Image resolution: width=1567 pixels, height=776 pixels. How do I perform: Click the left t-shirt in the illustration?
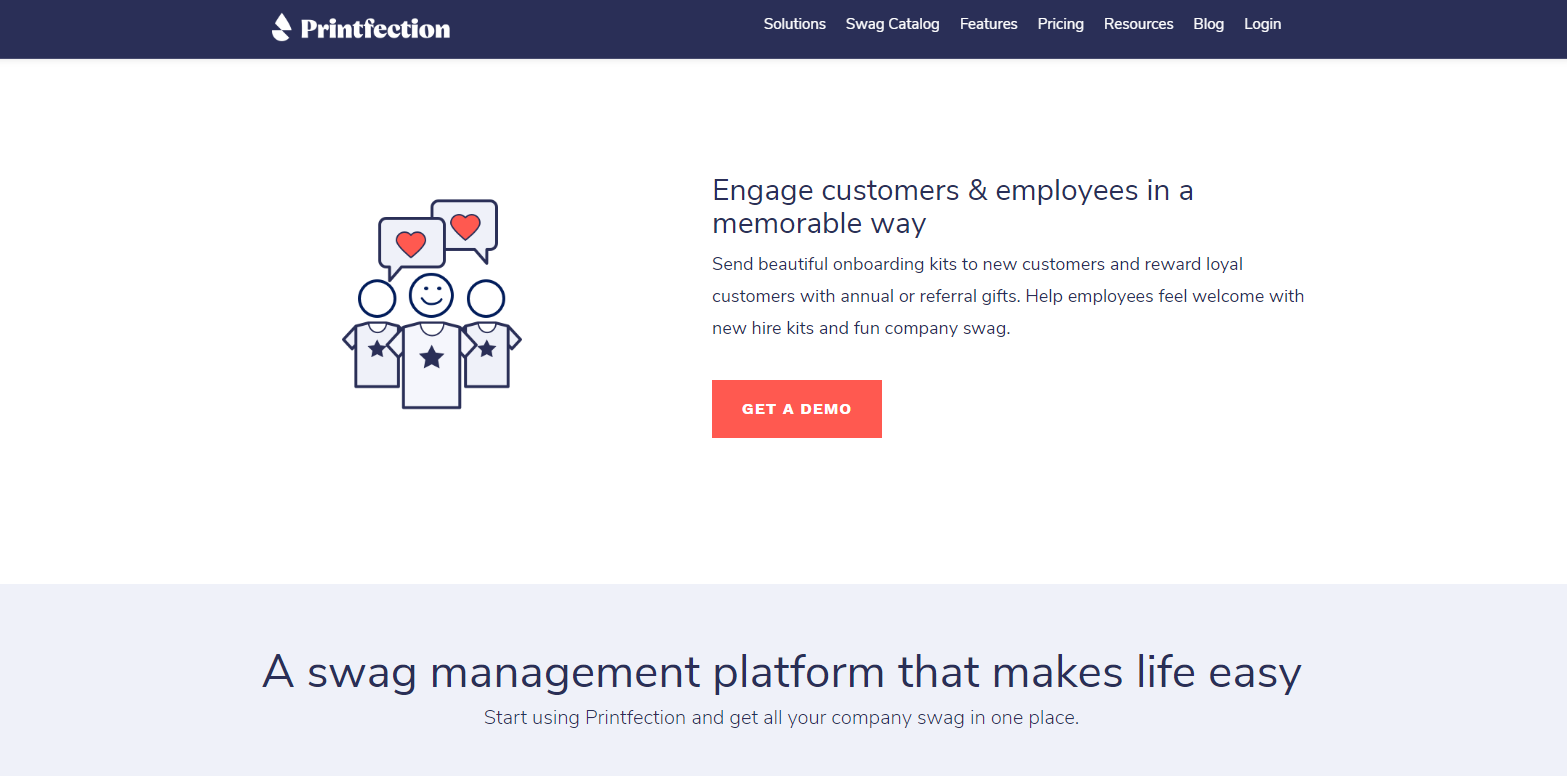click(x=372, y=355)
